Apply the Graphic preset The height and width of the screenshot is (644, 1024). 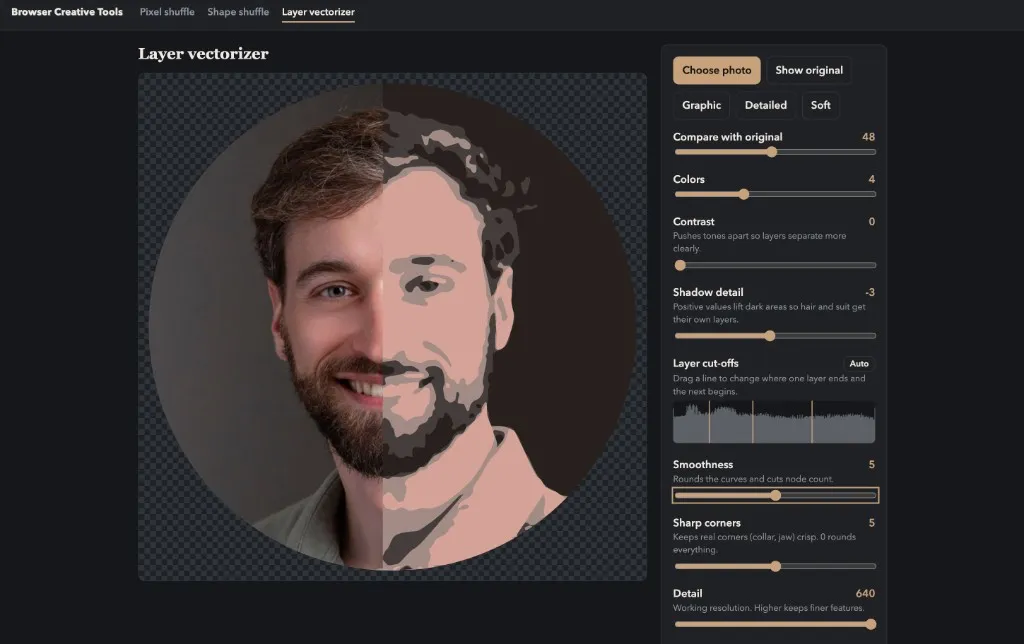click(701, 105)
